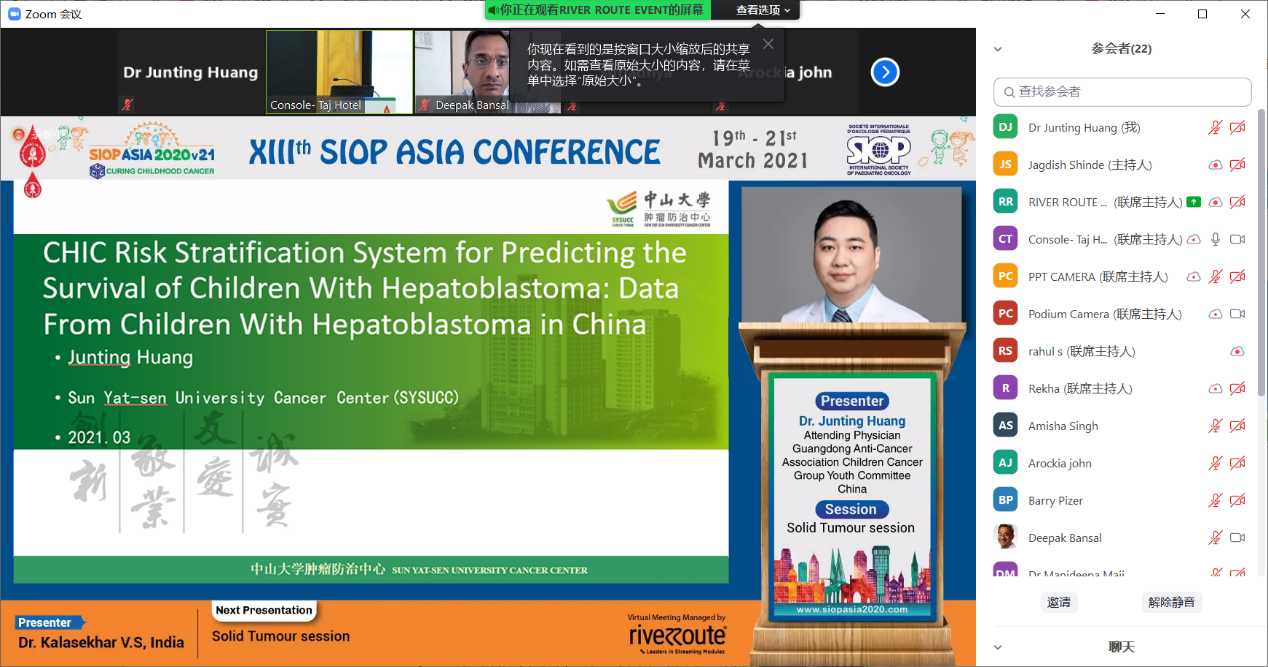Click the 参会者(22) participants panel title
Viewport: 1268px width, 667px height.
tap(1122, 48)
